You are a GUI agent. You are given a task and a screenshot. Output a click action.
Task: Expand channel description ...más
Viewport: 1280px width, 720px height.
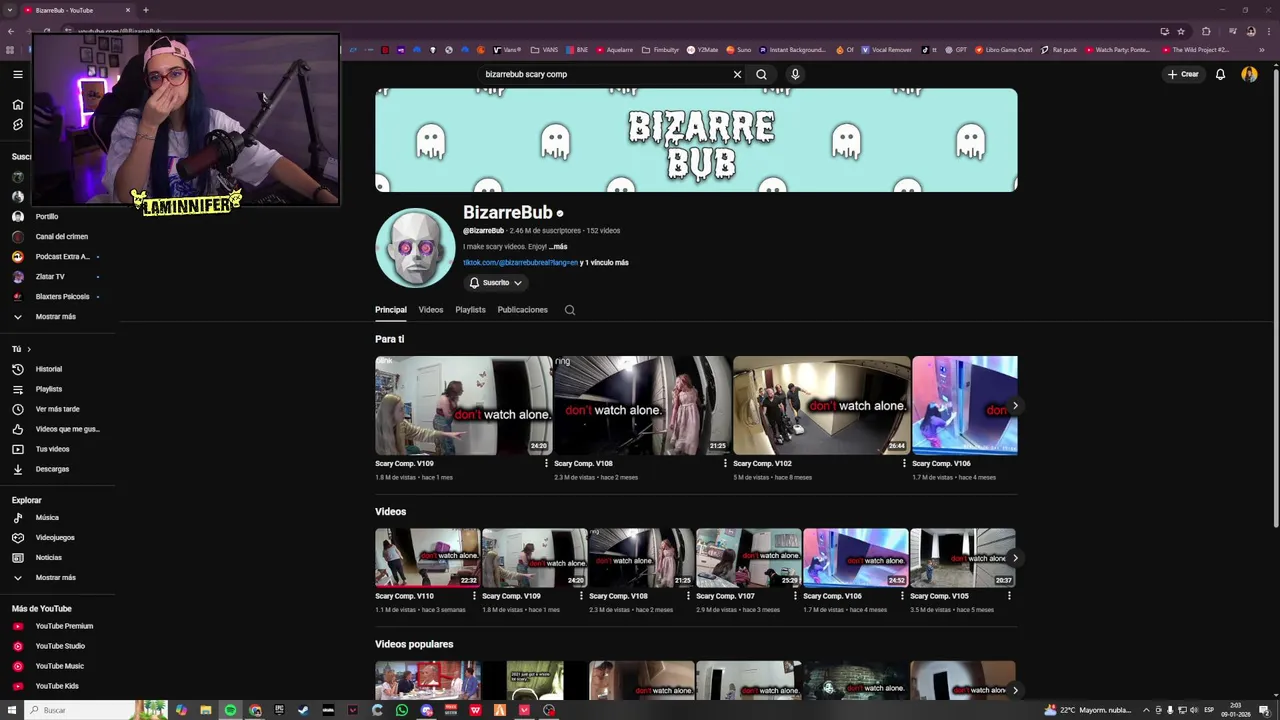558,247
